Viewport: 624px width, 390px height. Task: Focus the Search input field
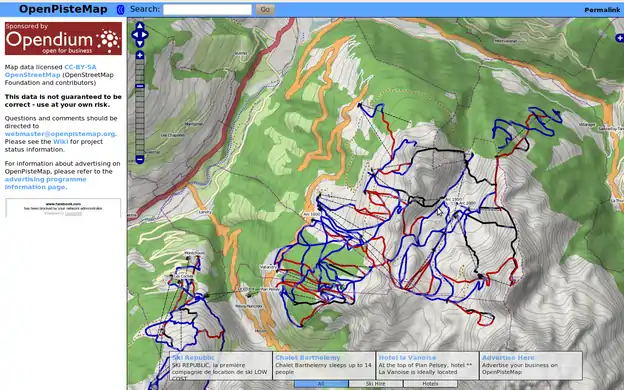pos(207,10)
